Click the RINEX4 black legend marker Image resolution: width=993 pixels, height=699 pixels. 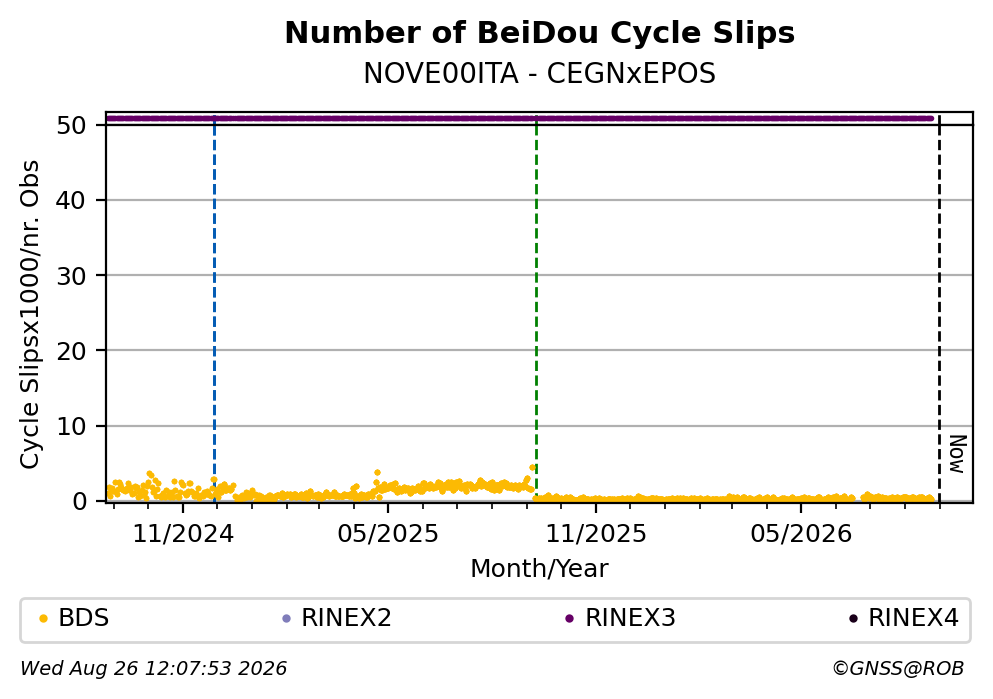[853, 619]
